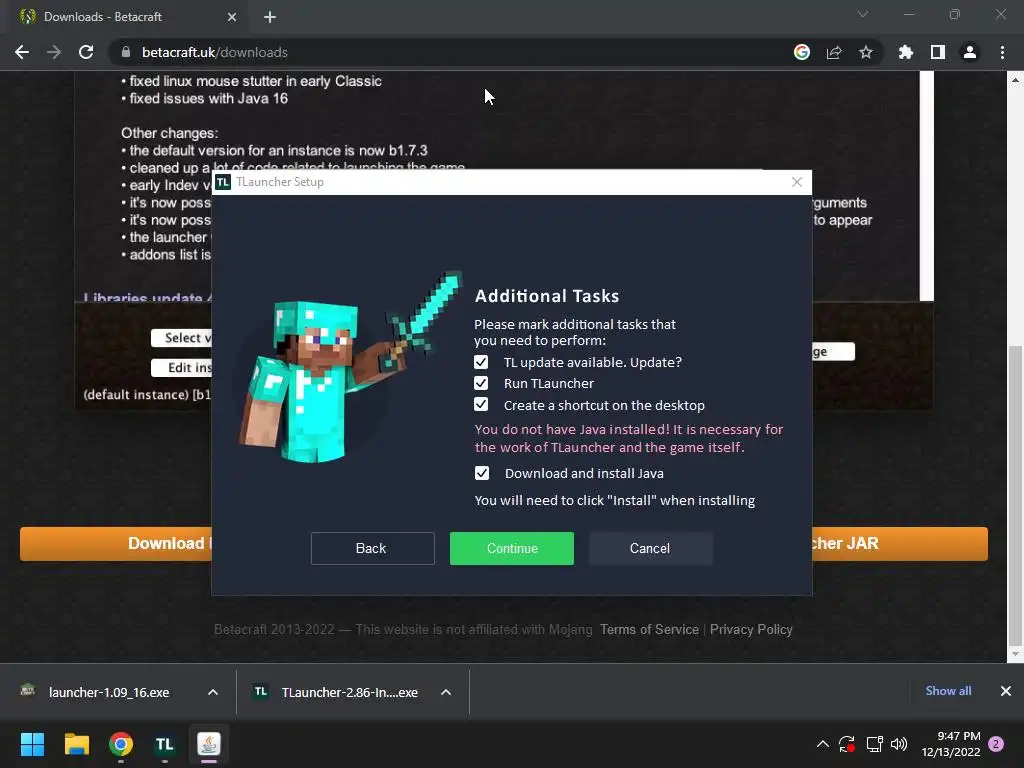Open Terms of Service link
Viewport: 1024px width, 768px height.
[x=649, y=630]
